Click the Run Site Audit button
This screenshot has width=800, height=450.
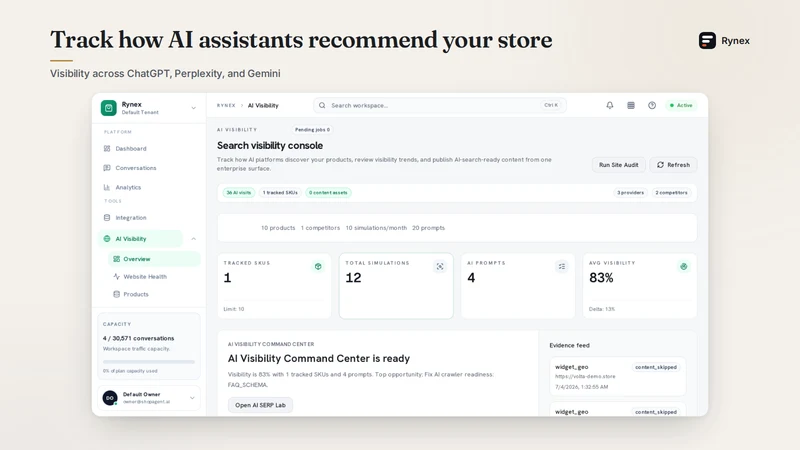point(618,165)
